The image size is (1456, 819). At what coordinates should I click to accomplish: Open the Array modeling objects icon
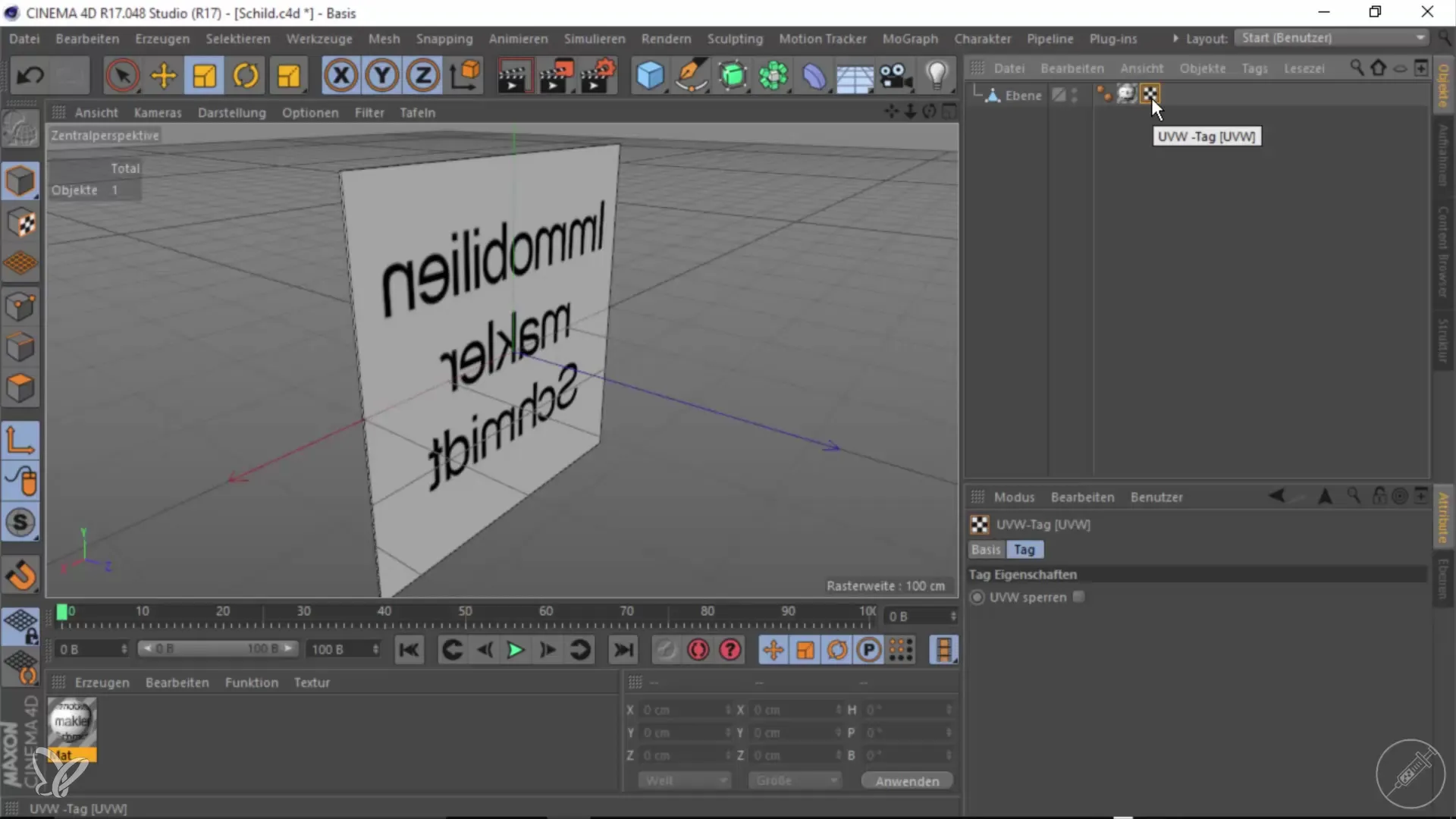773,75
